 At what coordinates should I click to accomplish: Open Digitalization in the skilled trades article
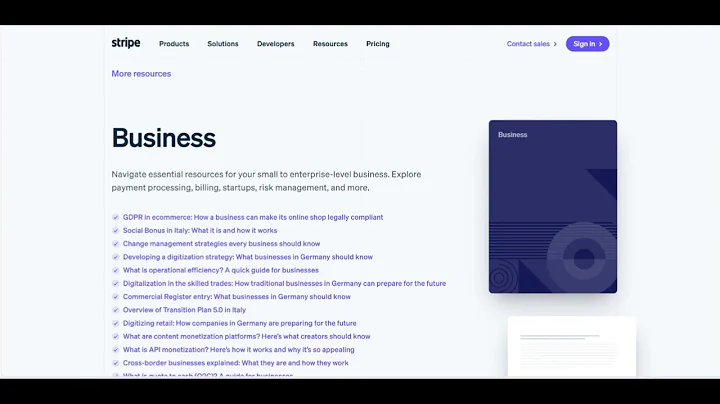[x=284, y=284]
